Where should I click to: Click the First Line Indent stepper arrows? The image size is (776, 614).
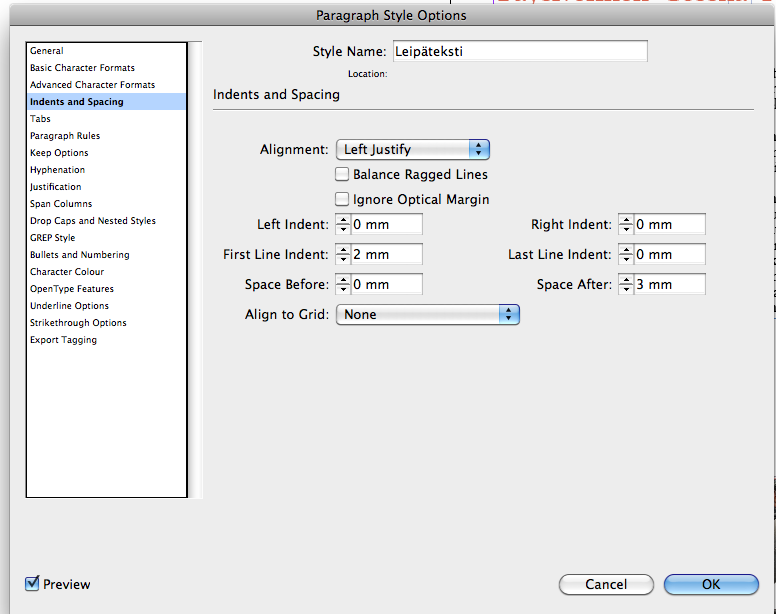[x=342, y=255]
